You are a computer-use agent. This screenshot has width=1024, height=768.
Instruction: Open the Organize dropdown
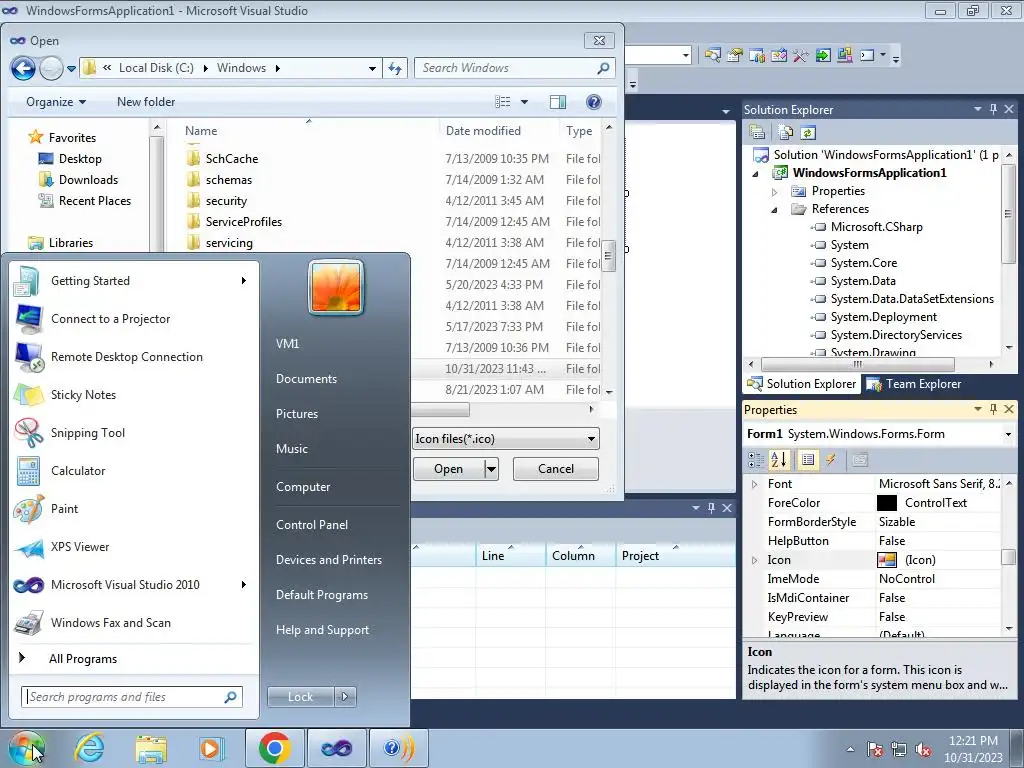click(x=56, y=102)
